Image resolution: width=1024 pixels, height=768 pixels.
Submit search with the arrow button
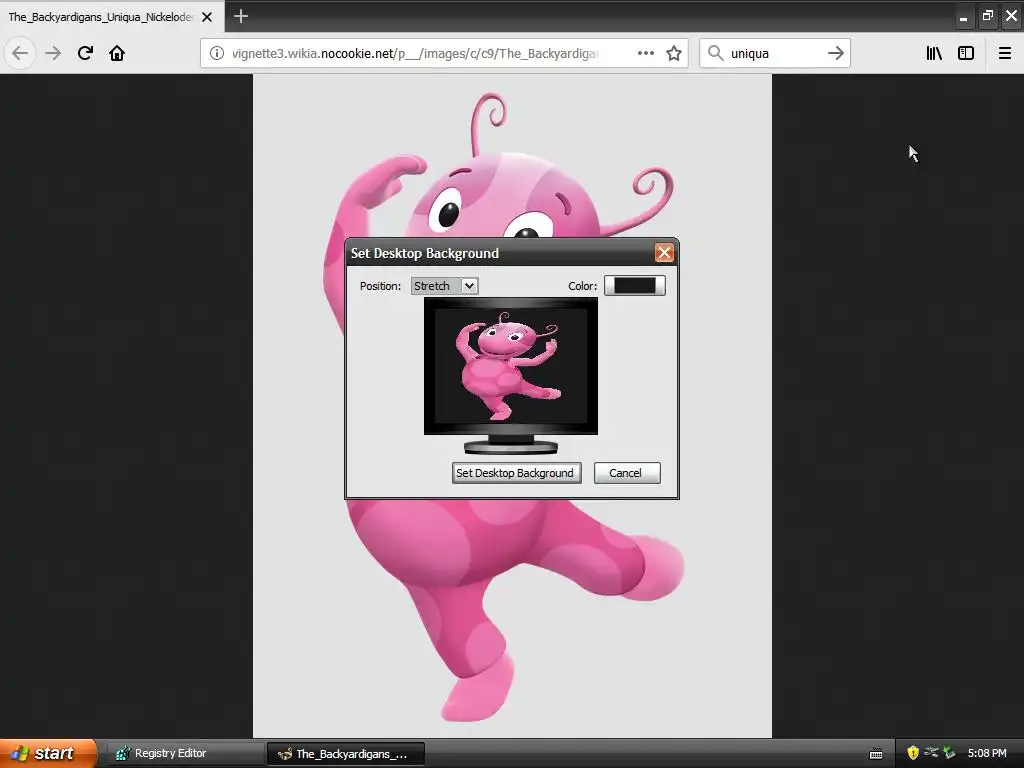pyautogui.click(x=835, y=53)
